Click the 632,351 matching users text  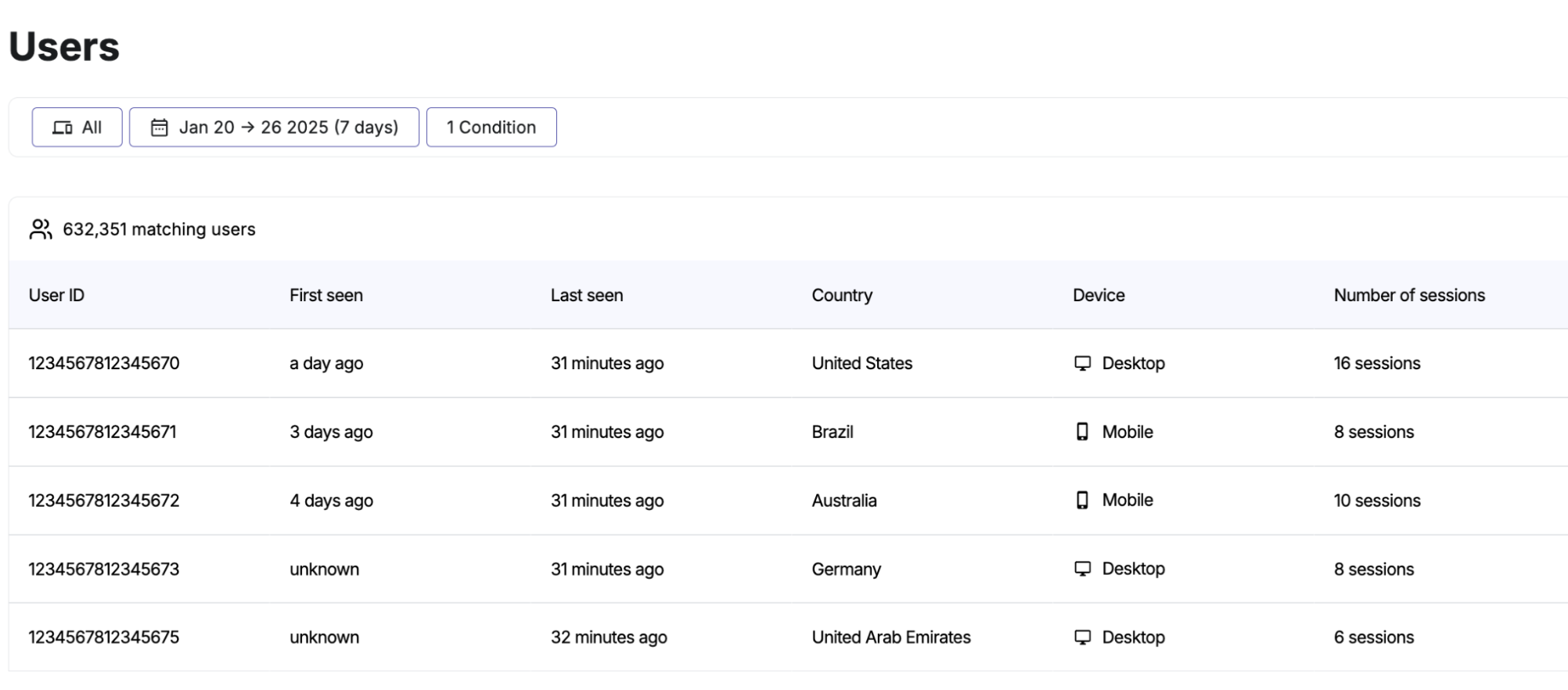[159, 229]
